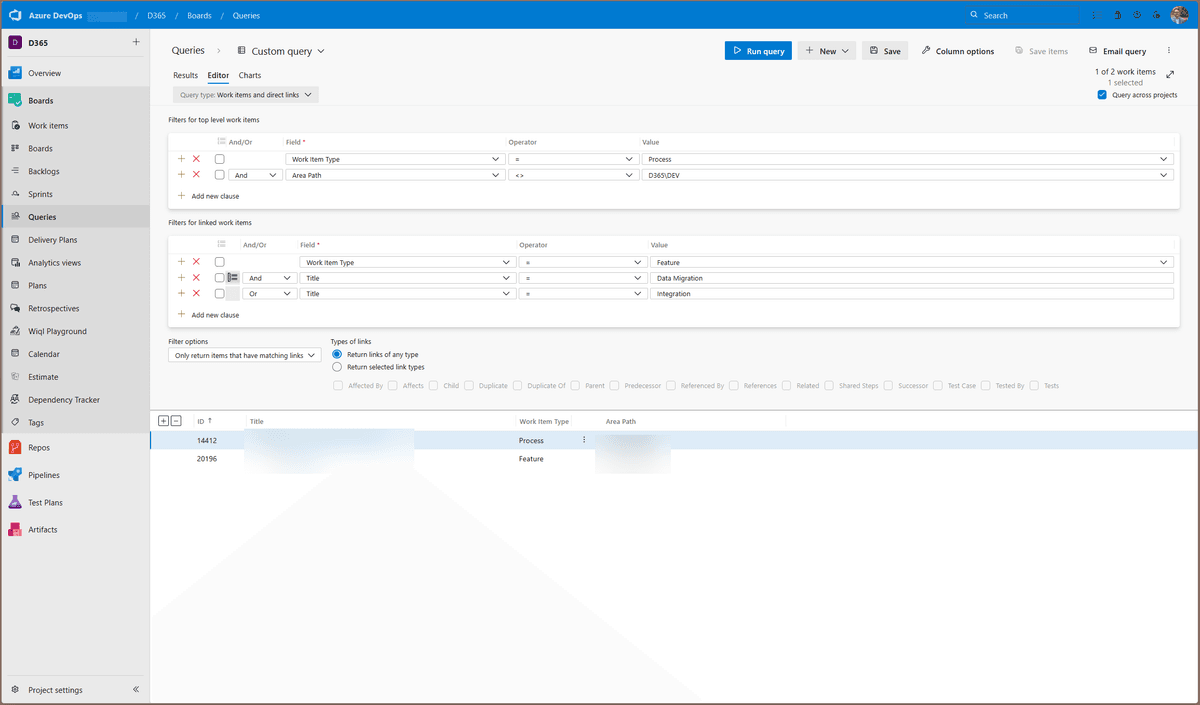Collapse all results with the minus box icon

[x=176, y=421]
